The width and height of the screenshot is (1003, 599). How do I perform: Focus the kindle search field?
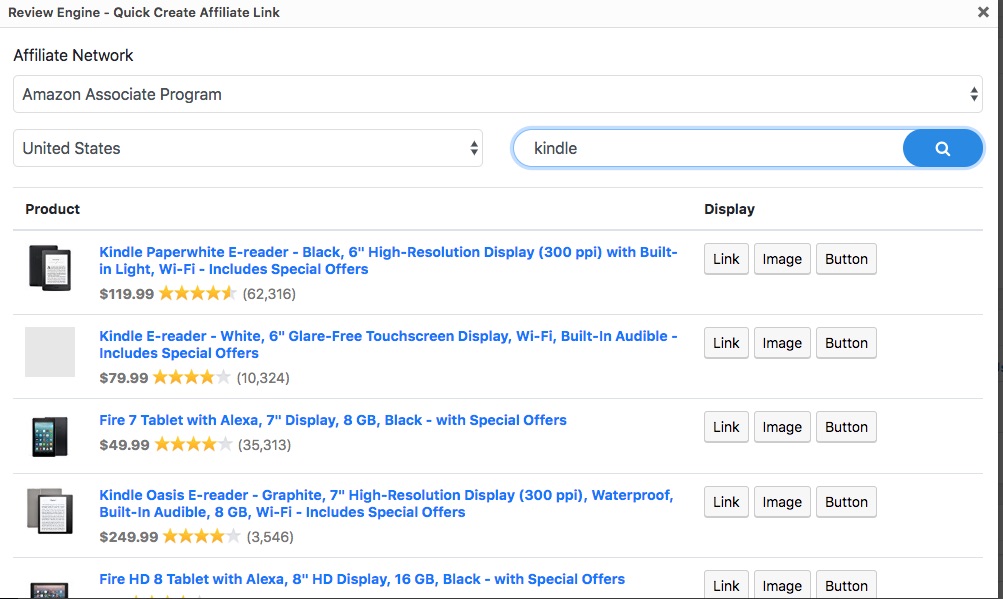click(x=709, y=148)
